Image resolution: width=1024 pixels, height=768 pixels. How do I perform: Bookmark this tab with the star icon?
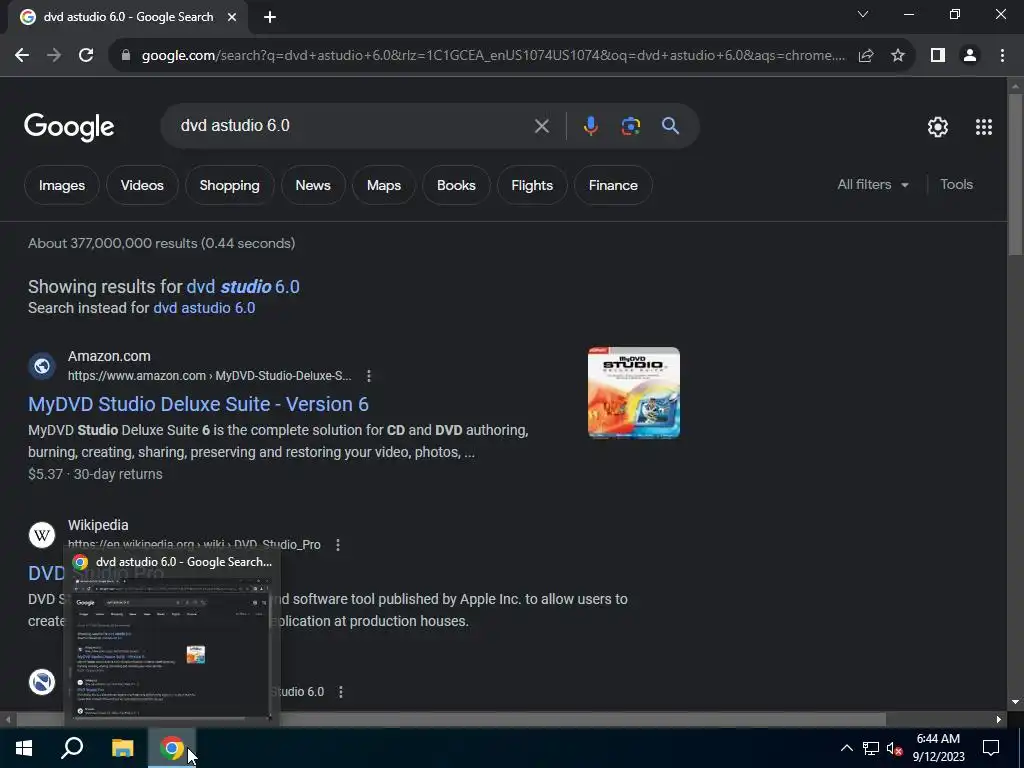[x=898, y=56]
